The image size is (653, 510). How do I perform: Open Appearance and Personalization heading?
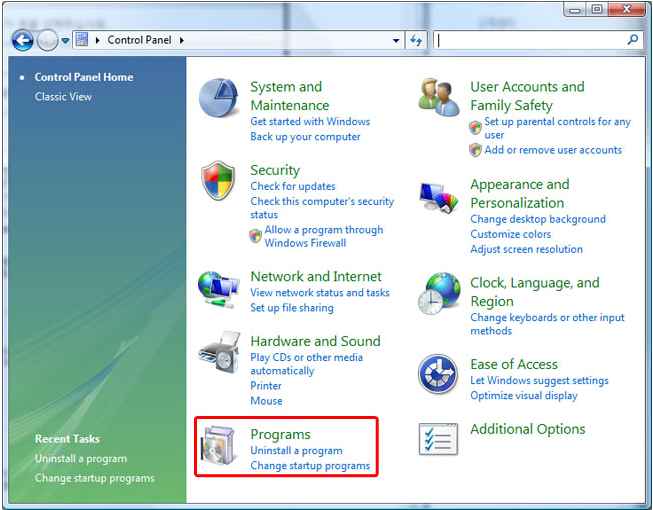[520, 193]
